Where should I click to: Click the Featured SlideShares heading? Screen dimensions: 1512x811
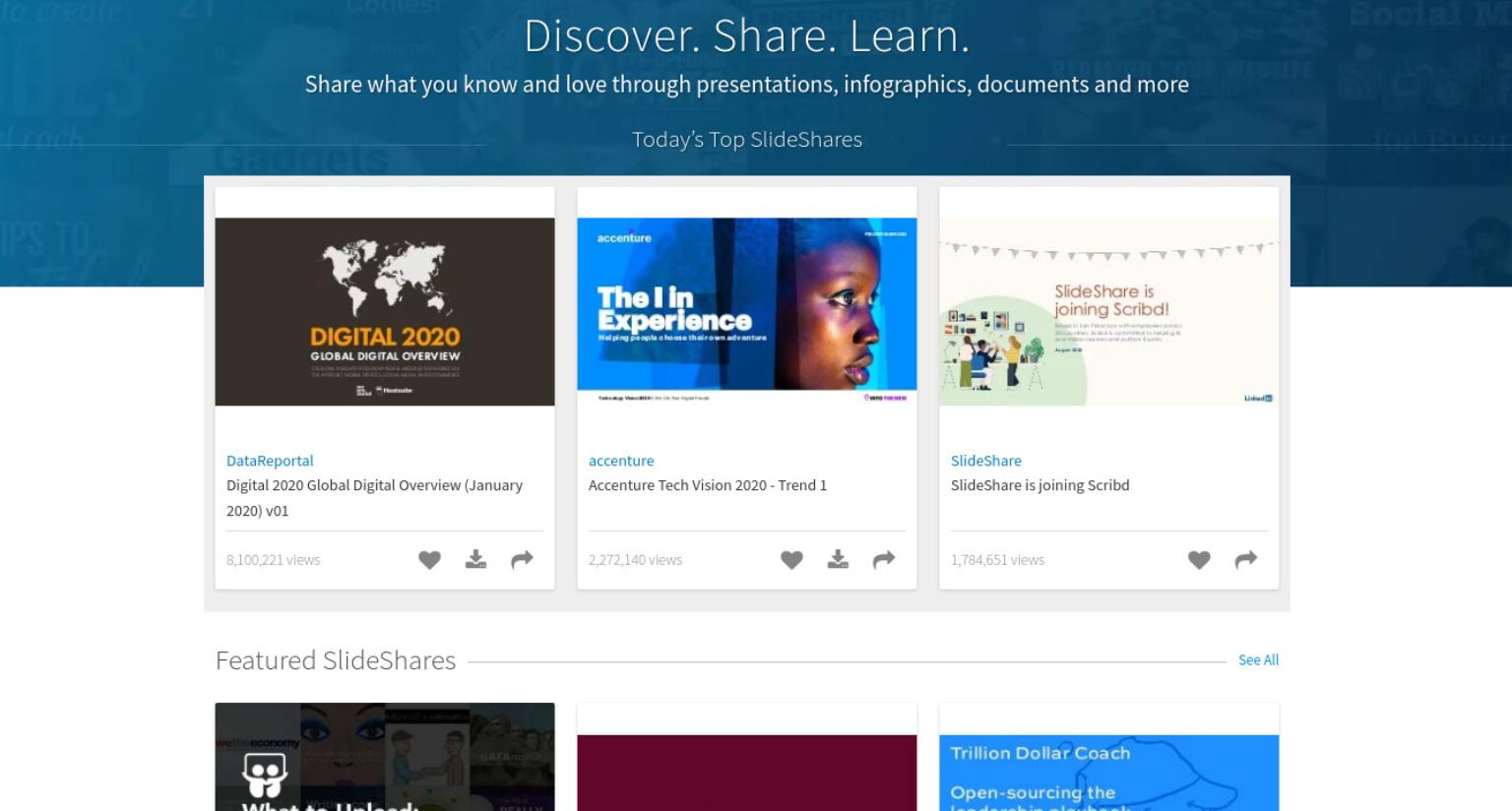tap(336, 660)
